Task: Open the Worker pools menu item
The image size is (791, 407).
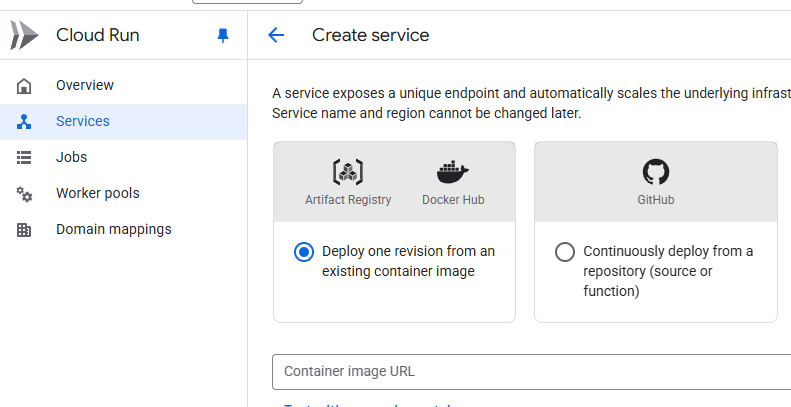Action: tap(98, 193)
